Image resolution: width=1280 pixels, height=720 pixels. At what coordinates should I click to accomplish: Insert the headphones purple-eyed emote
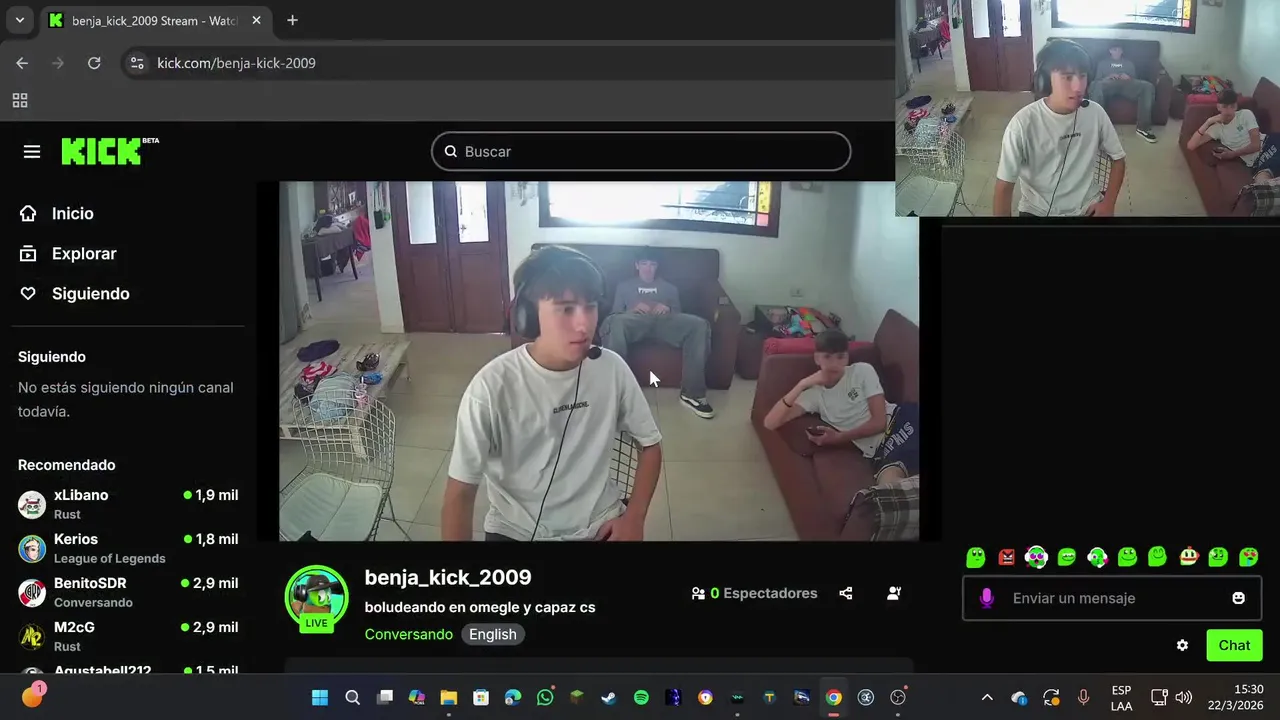1036,557
